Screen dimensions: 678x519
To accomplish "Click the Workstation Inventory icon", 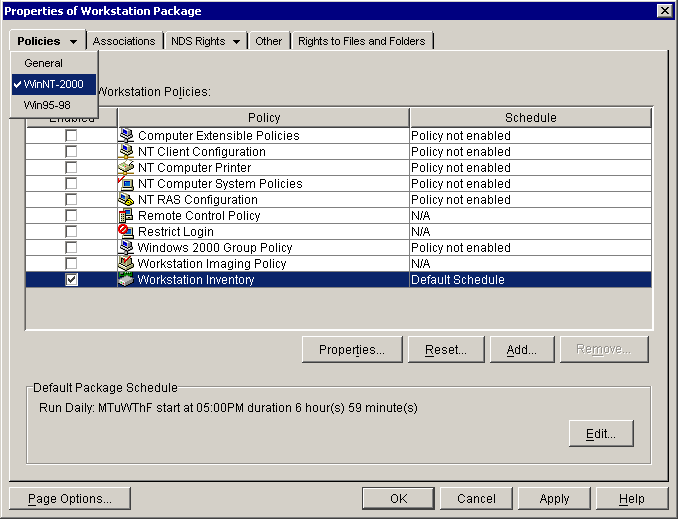I will pyautogui.click(x=126, y=279).
